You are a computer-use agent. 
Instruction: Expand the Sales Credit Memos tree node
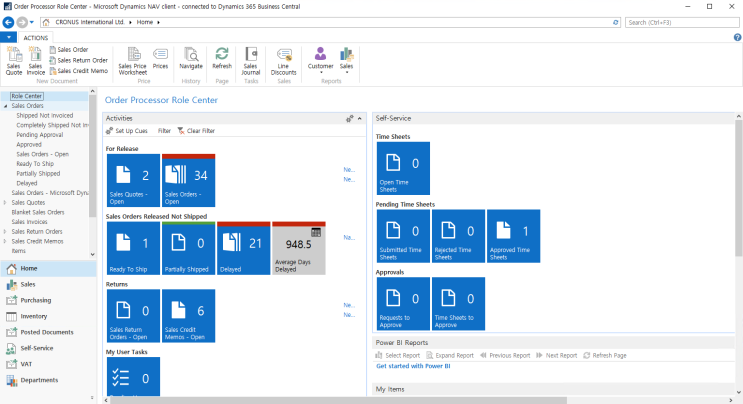click(x=5, y=242)
